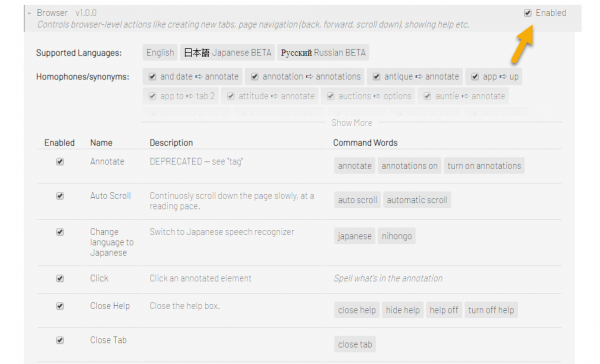Toggle 'app ➪ up' homophone
This screenshot has height=364, width=600.
point(475,77)
